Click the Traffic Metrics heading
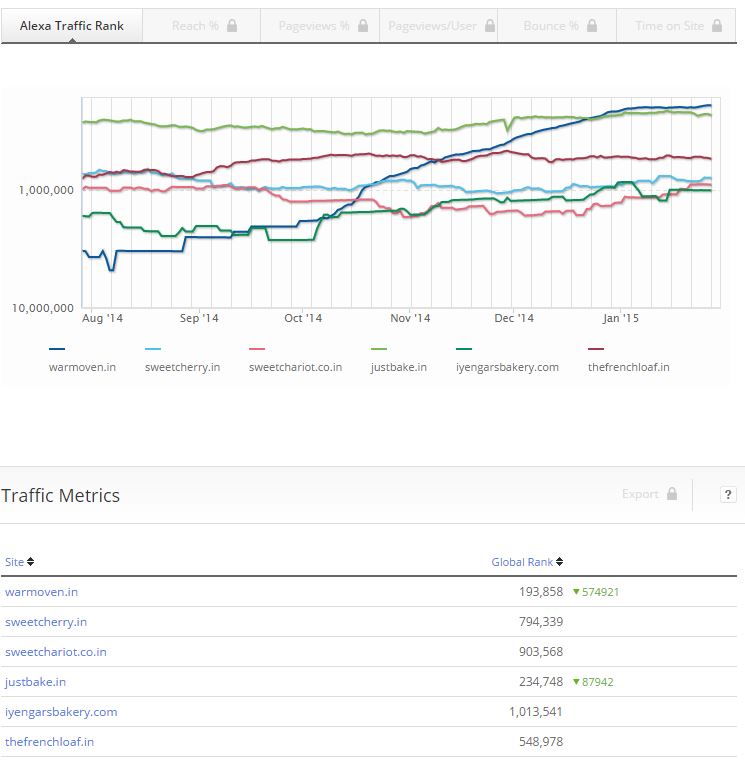Viewport: 745px width, 779px height. click(x=60, y=495)
